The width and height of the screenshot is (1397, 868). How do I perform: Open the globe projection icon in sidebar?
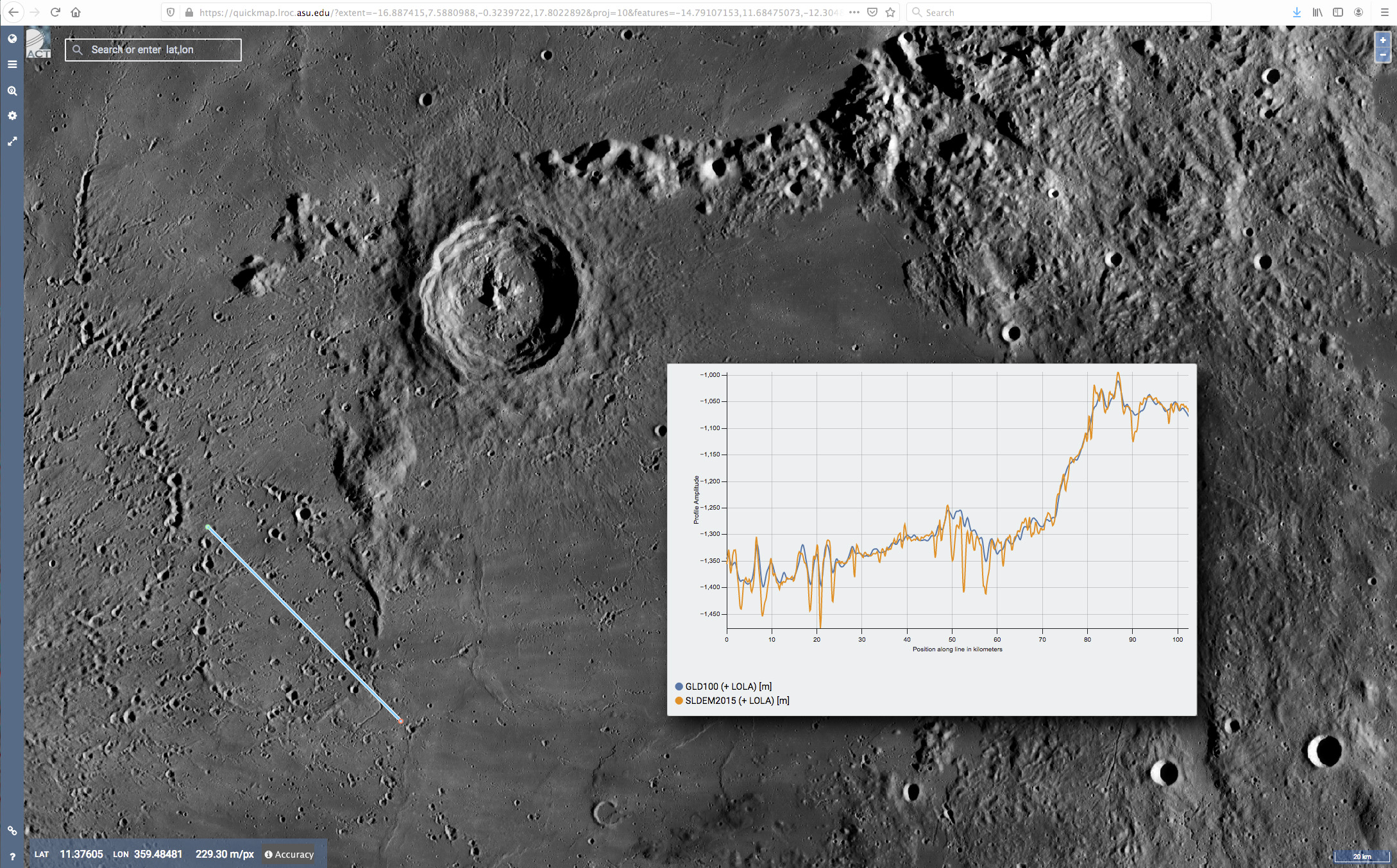coord(12,38)
